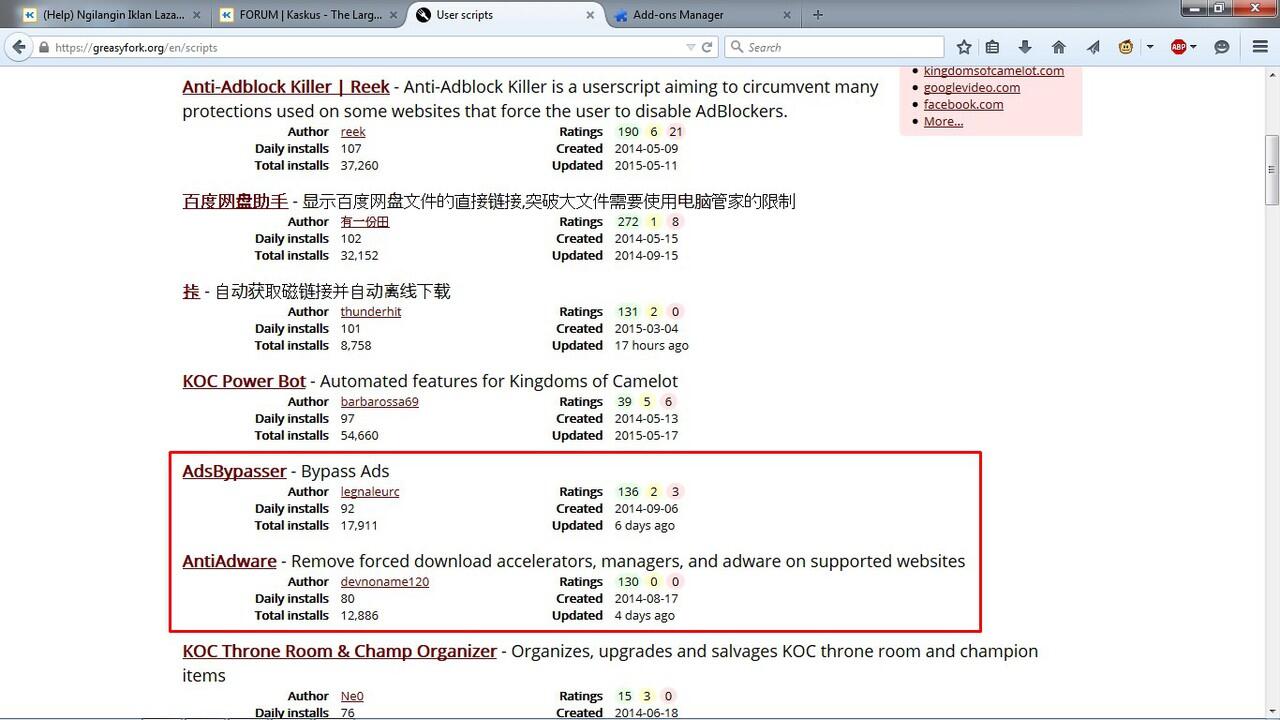Close the User scripts tab
This screenshot has width=1280, height=720.
pyautogui.click(x=591, y=15)
